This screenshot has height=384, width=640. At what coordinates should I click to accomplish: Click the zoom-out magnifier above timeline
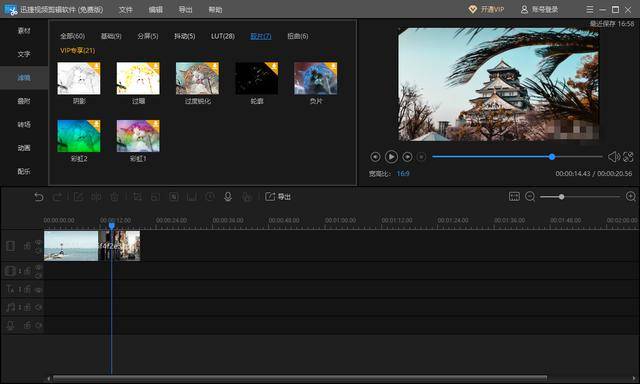click(530, 197)
